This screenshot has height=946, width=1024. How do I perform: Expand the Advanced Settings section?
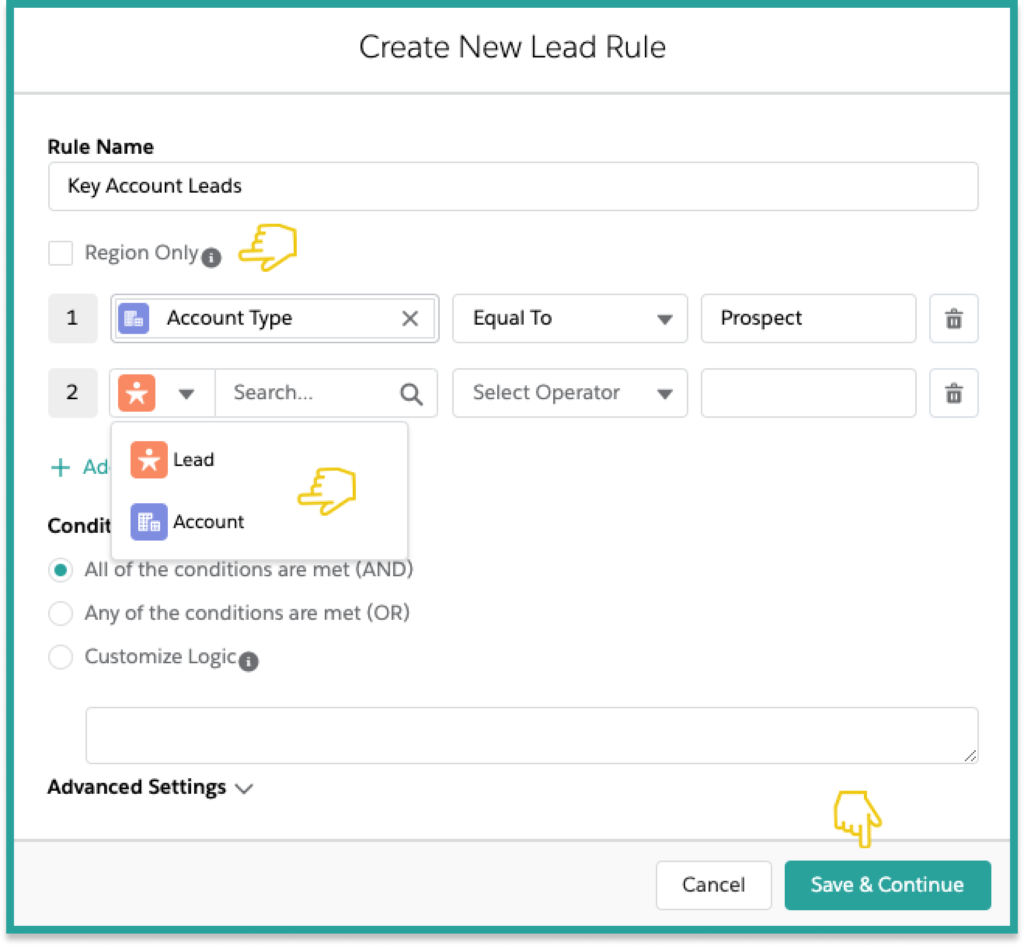[150, 787]
